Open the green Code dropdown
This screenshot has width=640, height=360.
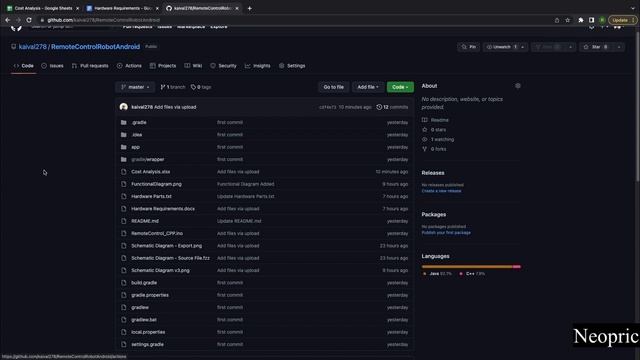point(400,87)
